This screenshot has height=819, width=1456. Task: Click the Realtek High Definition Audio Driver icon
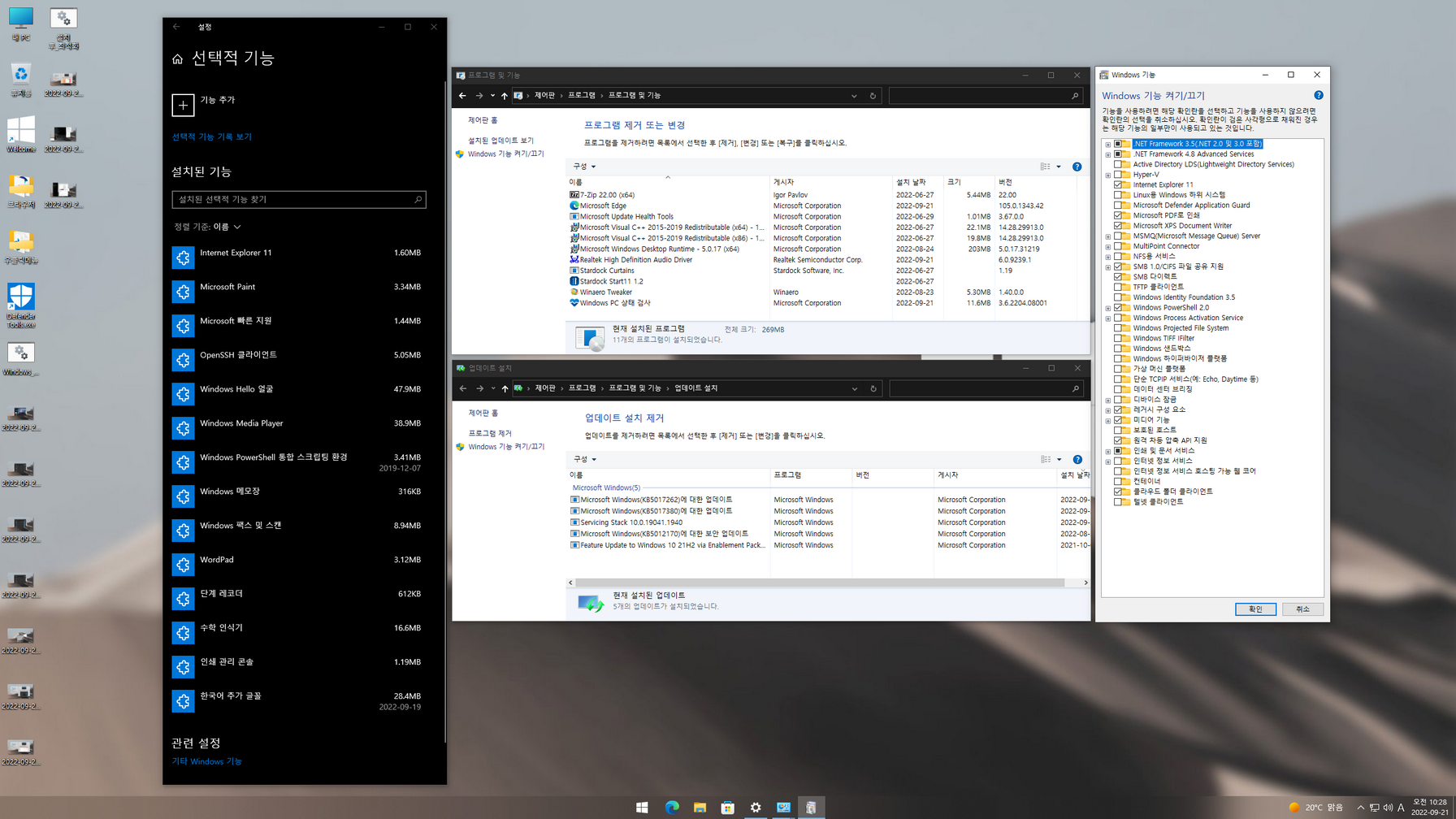click(x=574, y=260)
